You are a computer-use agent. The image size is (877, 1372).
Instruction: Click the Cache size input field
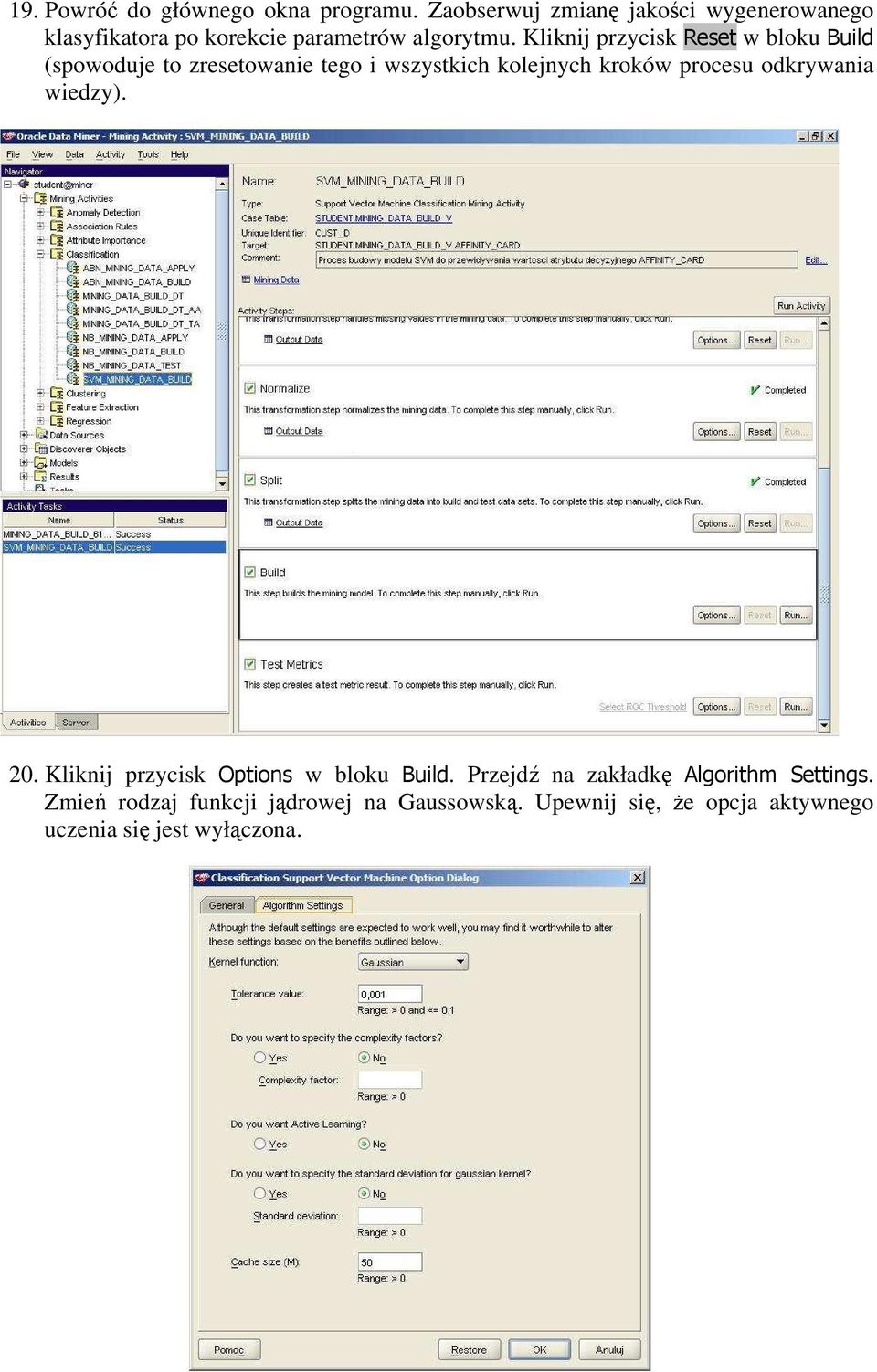coord(390,1261)
